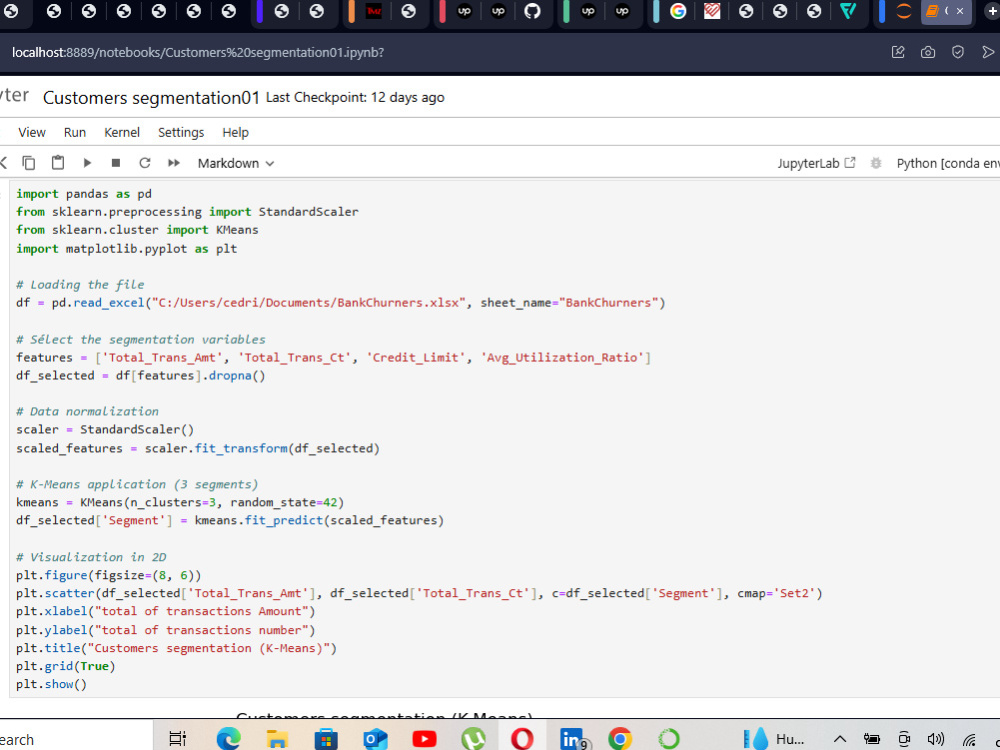The height and width of the screenshot is (750, 1000).
Task: Open notebook in JupyterLab
Action: pos(816,163)
